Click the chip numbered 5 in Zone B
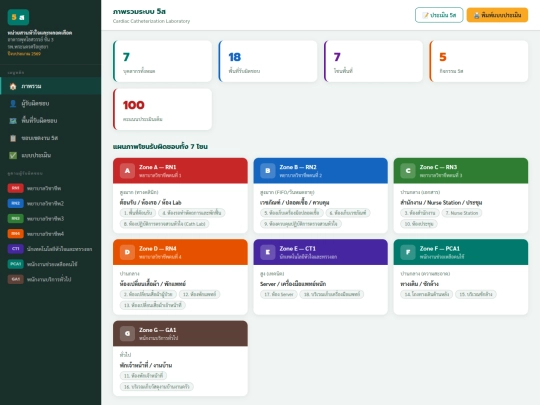Image resolution: width=540 pixels, height=405 pixels. [x=292, y=213]
